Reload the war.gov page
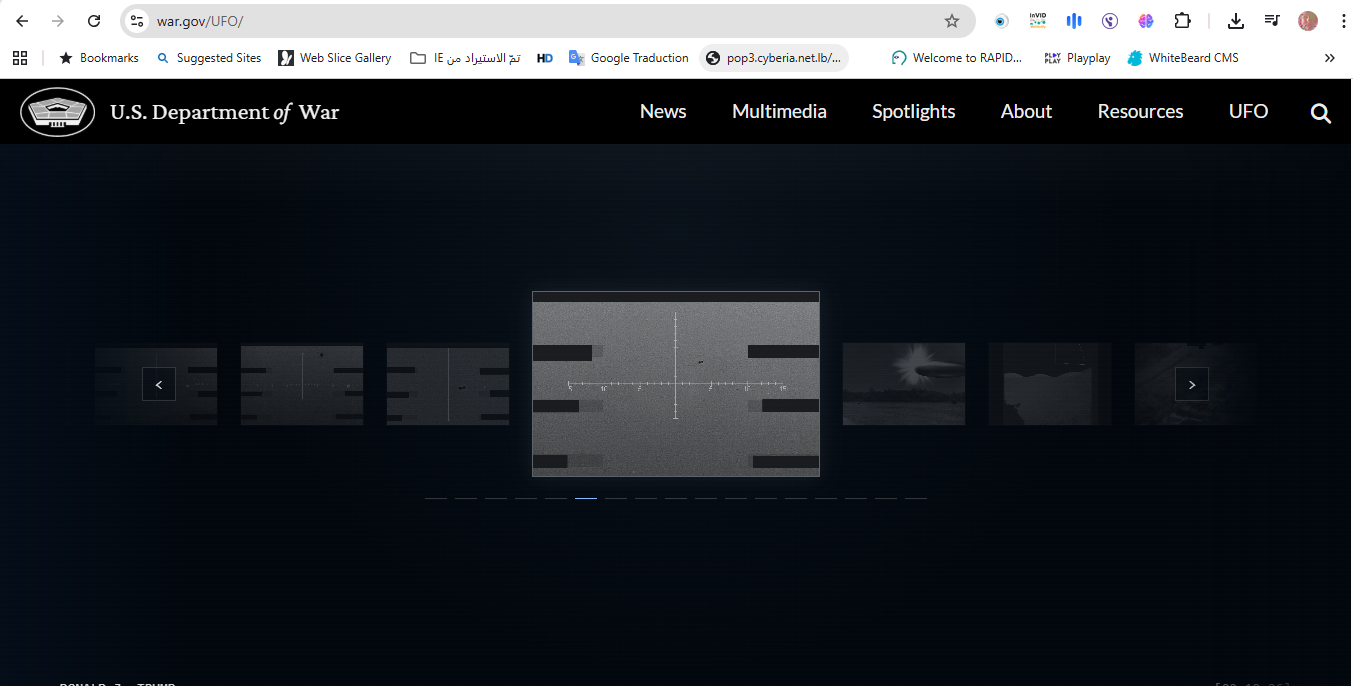 94,21
